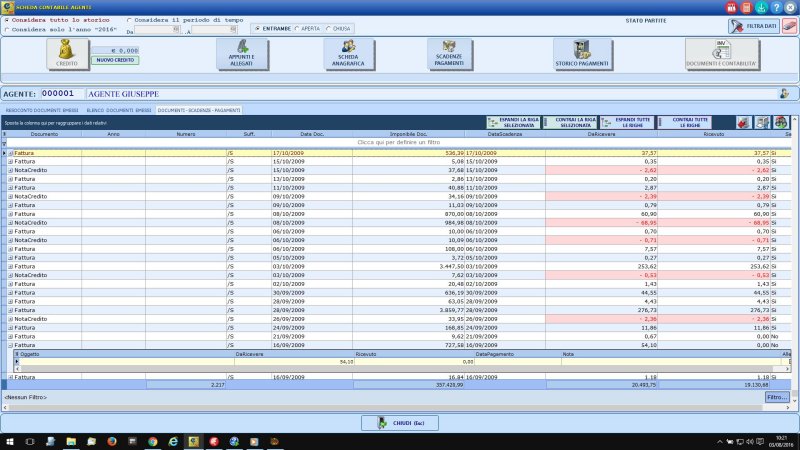Click the Filtro... button
Viewport: 800px width, 450px height.
click(x=777, y=397)
